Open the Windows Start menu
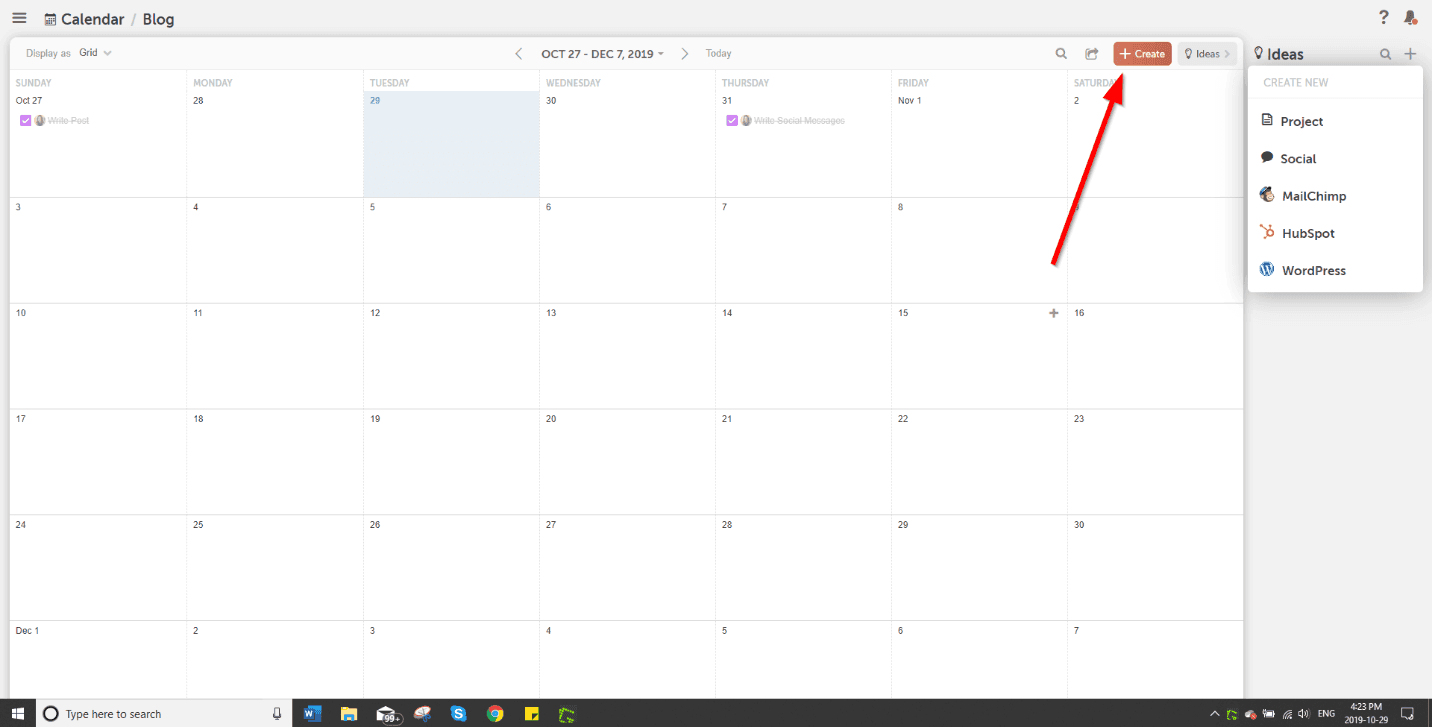 [18, 714]
